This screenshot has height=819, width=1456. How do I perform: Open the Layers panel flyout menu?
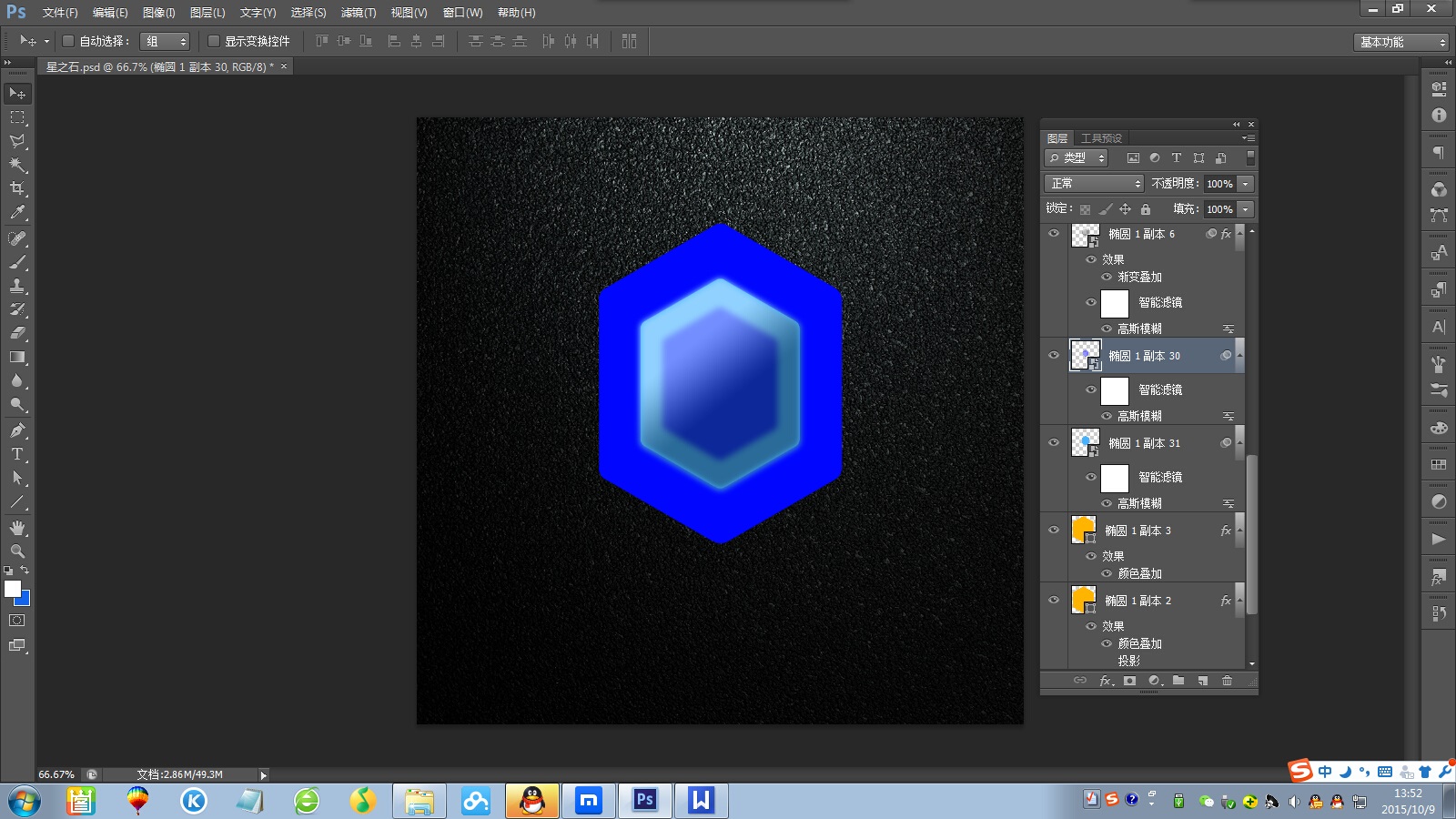1249,138
